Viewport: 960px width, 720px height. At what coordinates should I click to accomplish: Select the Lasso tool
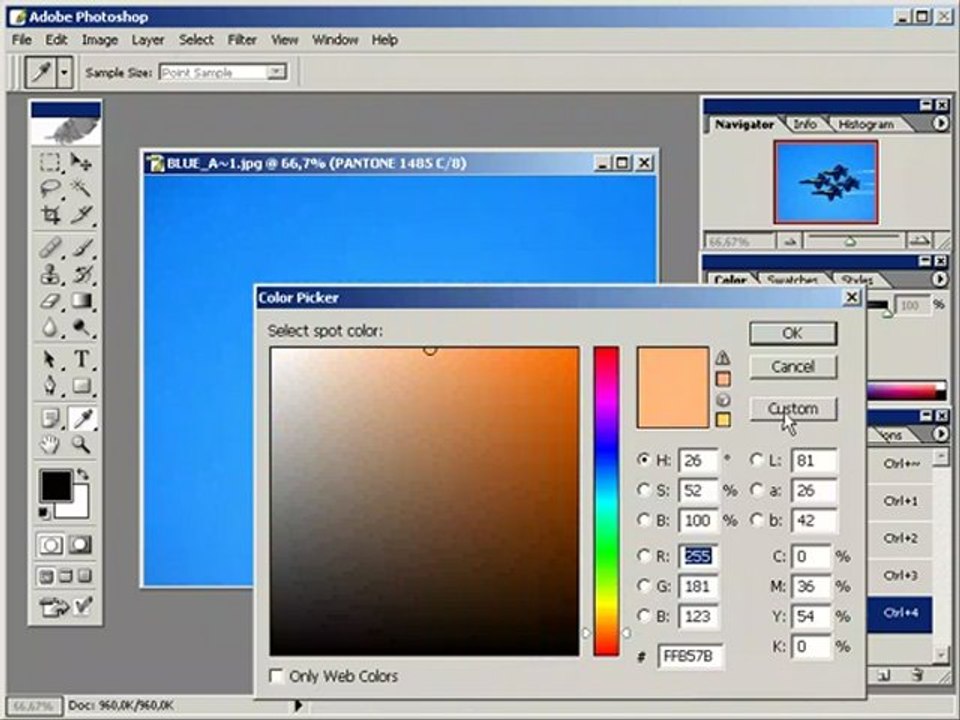click(50, 188)
